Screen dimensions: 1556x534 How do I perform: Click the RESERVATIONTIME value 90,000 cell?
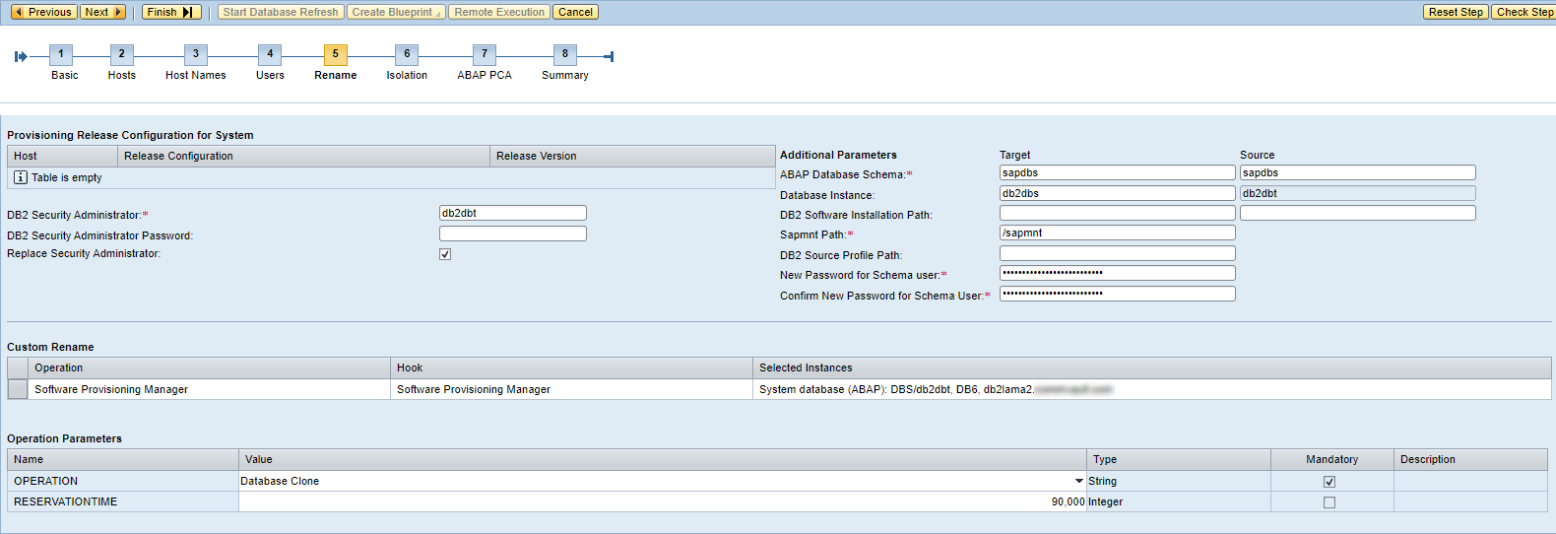[662, 502]
